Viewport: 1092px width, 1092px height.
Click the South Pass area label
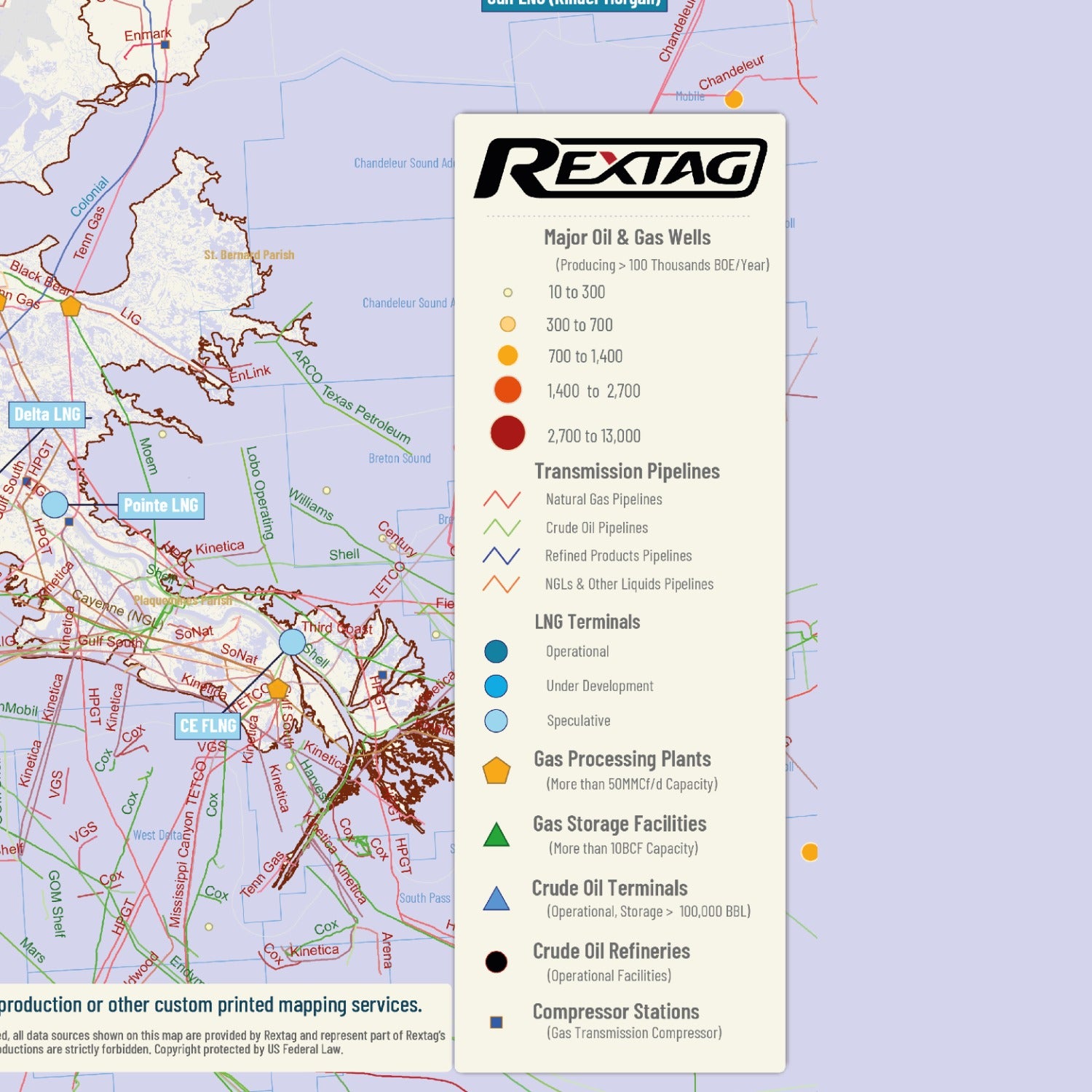424,898
